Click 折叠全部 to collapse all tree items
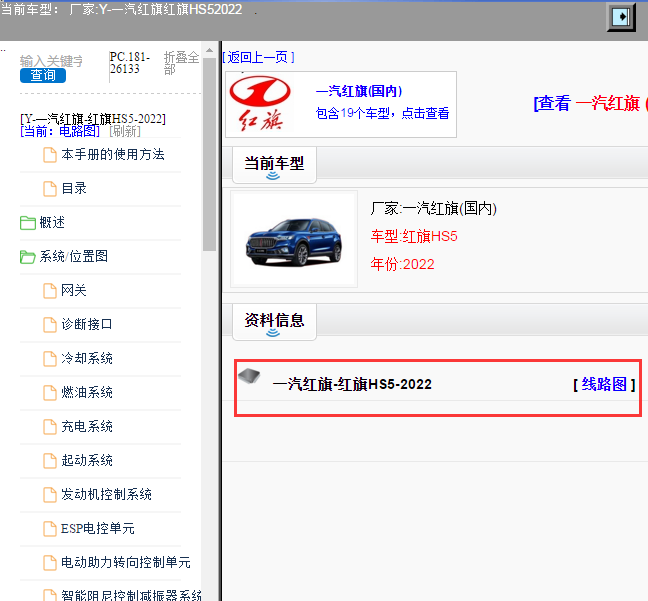The image size is (648, 601). click(181, 63)
